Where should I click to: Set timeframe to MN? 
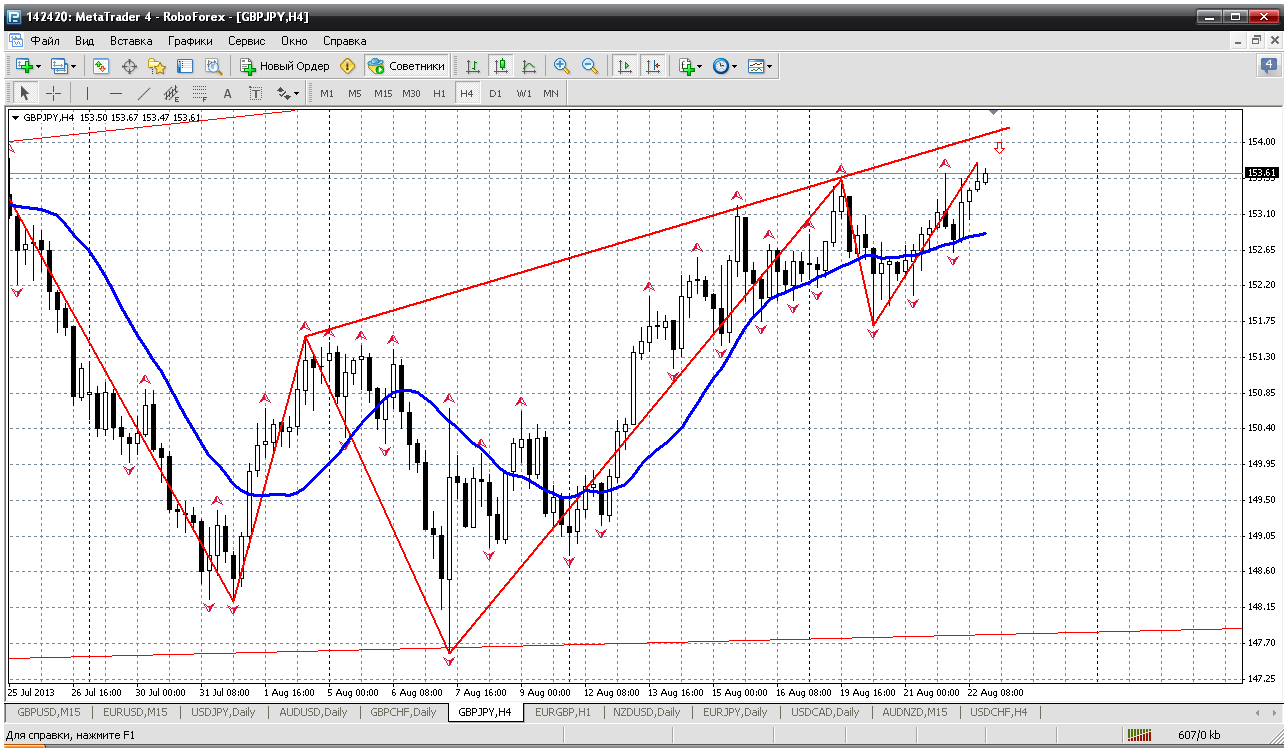pyautogui.click(x=551, y=93)
